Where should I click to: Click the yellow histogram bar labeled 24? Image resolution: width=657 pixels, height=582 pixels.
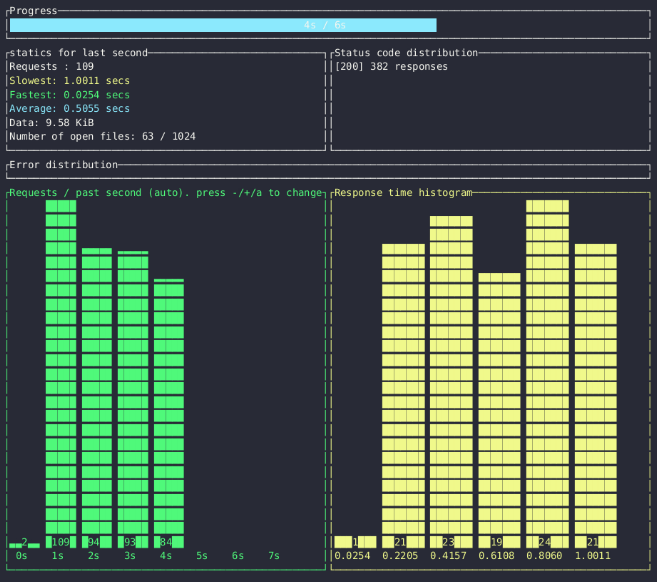547,374
